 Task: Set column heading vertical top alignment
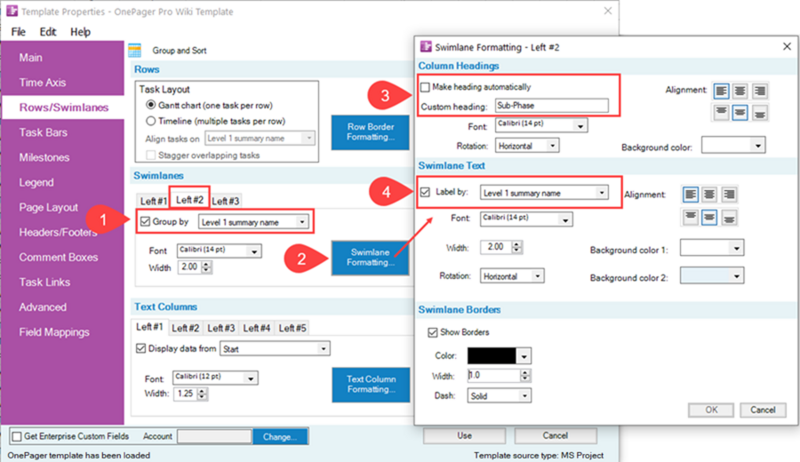coord(721,113)
